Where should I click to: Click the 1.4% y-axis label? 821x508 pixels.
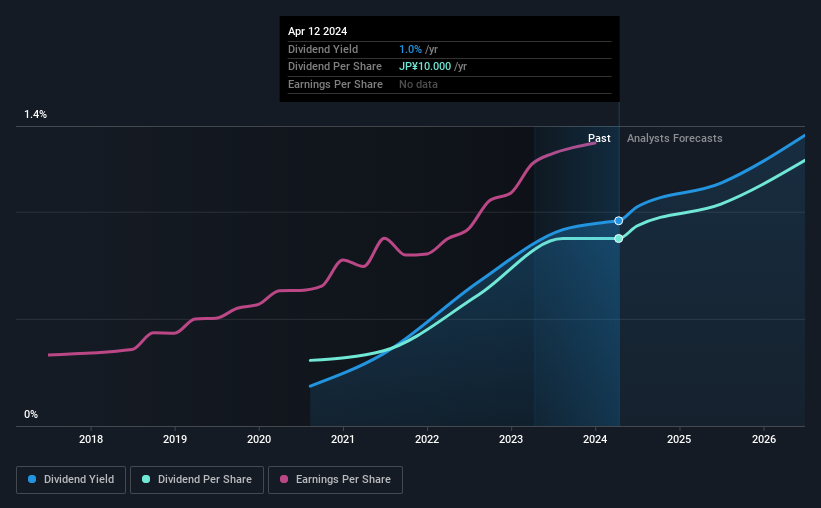click(36, 114)
